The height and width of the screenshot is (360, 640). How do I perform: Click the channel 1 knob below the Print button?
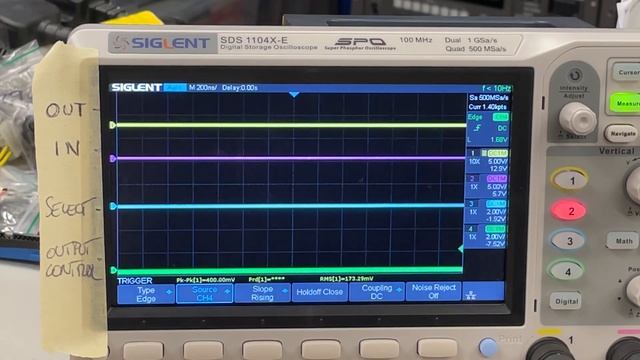click(551, 350)
